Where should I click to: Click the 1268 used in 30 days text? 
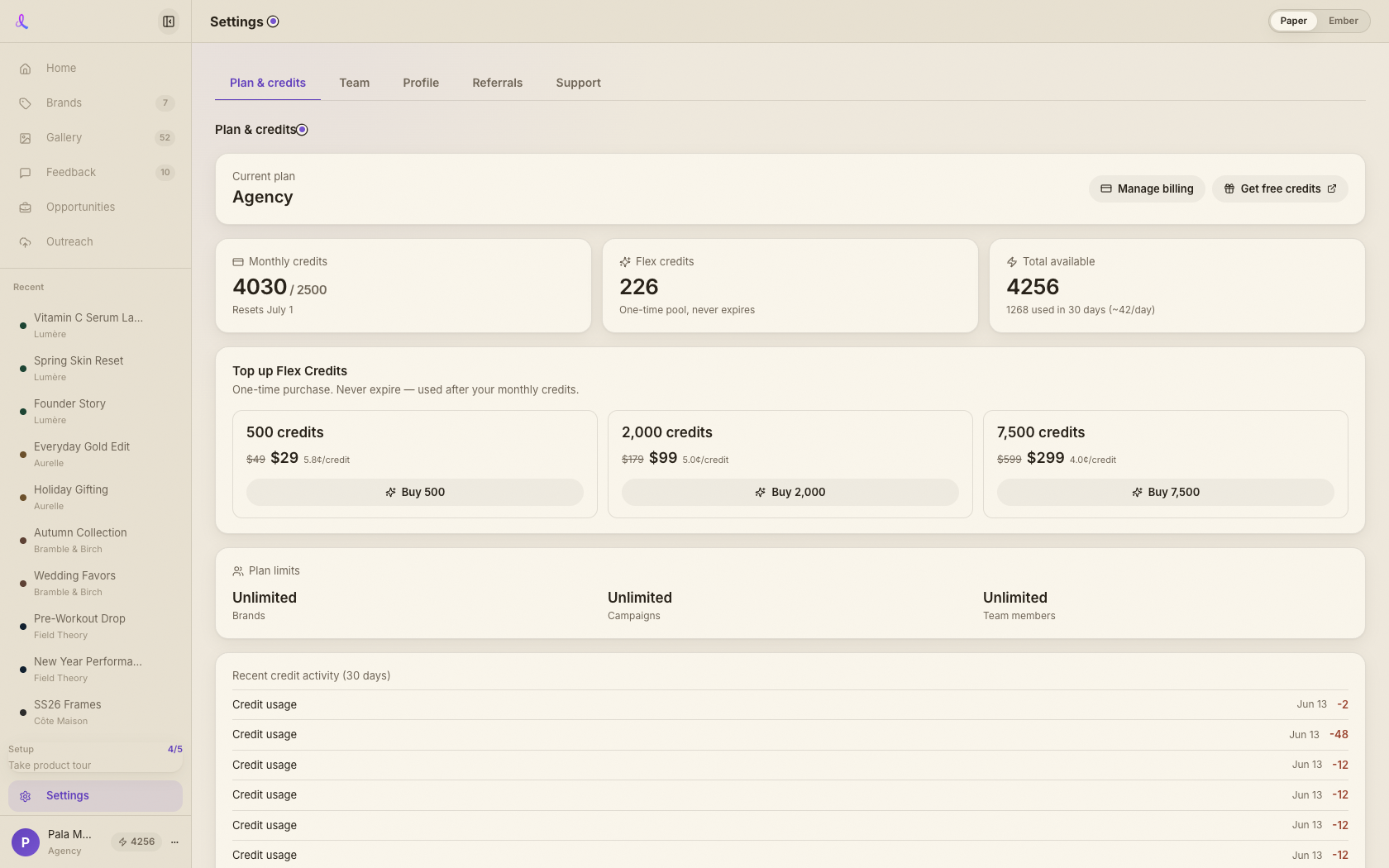(x=1081, y=310)
